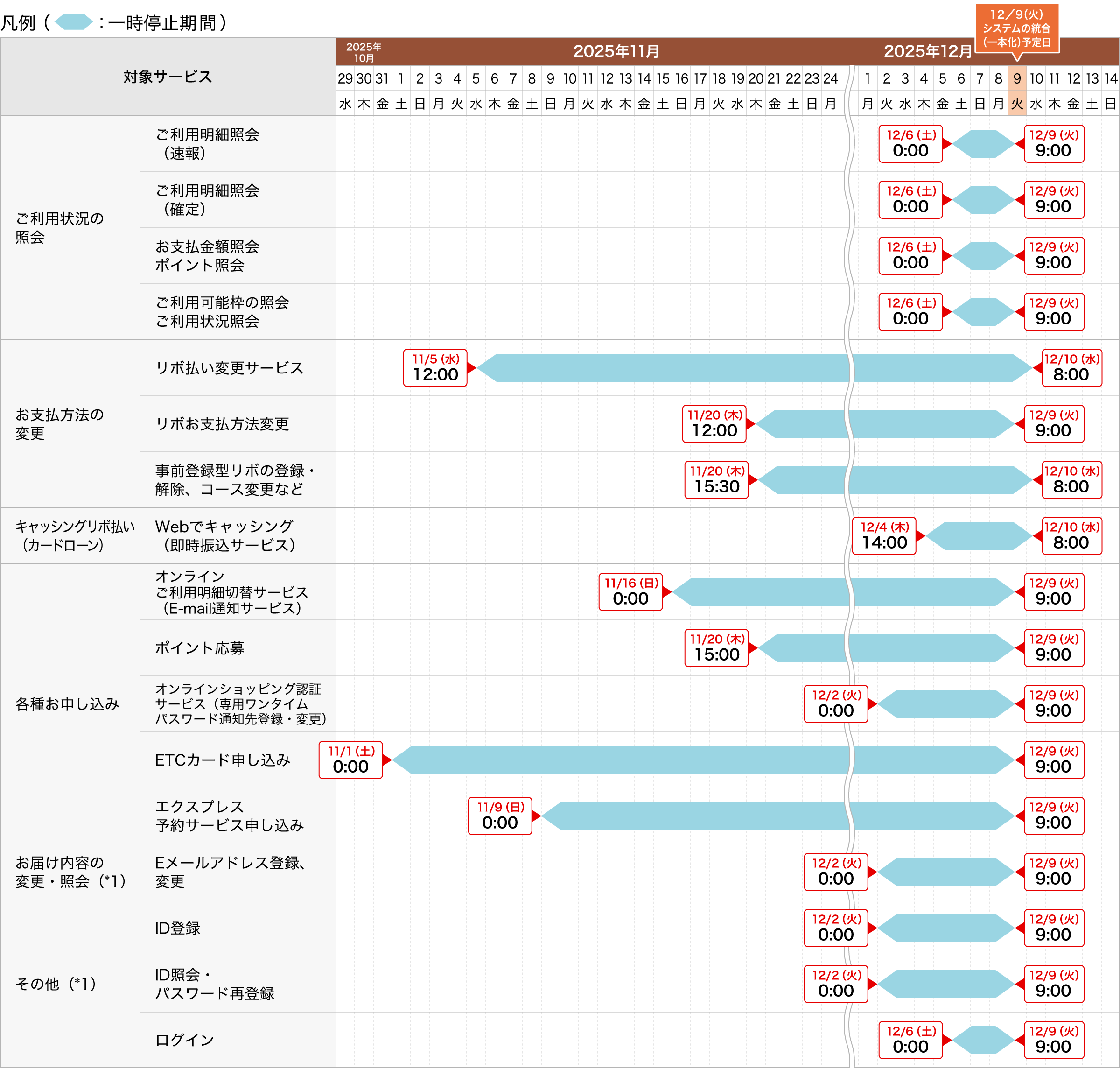Click the November 20 date cell
Viewport: 1120px width, 1069px height.
pos(756,78)
